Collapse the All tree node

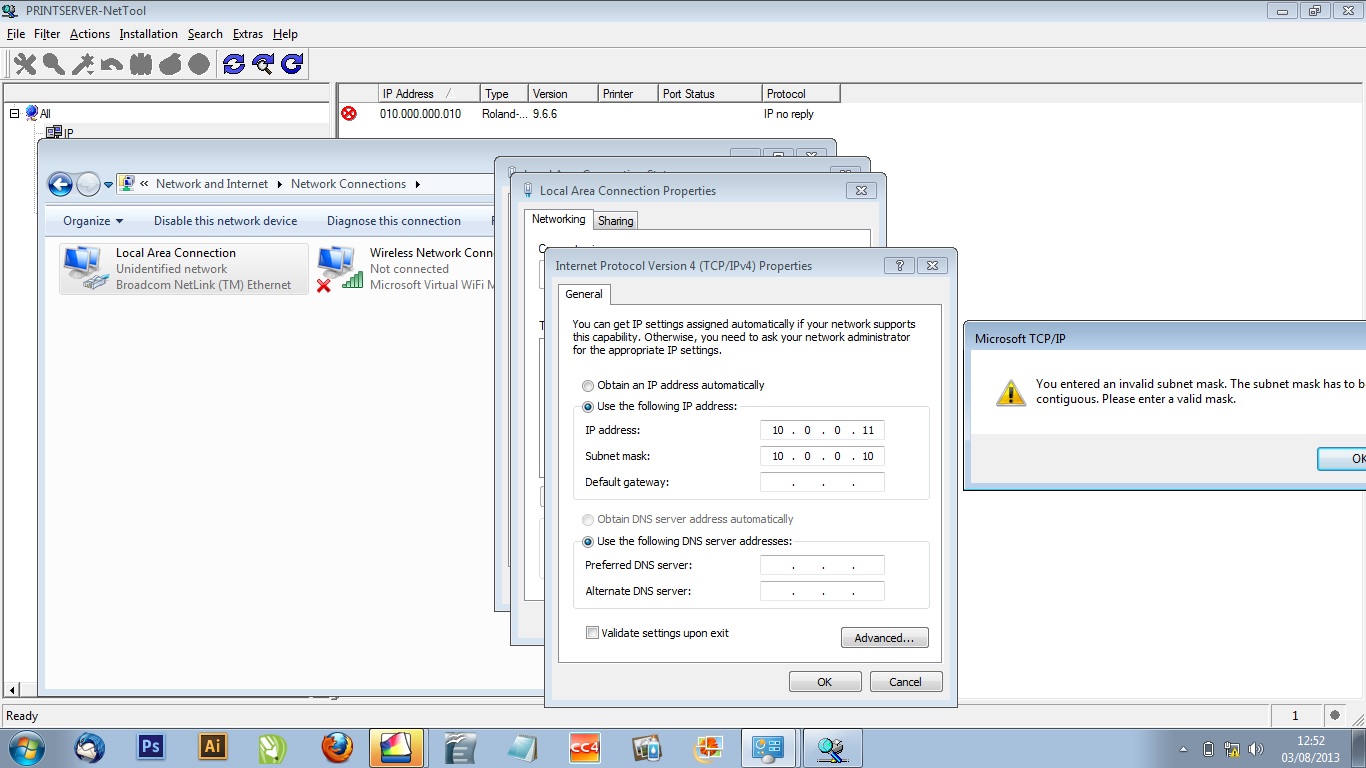pyautogui.click(x=15, y=114)
